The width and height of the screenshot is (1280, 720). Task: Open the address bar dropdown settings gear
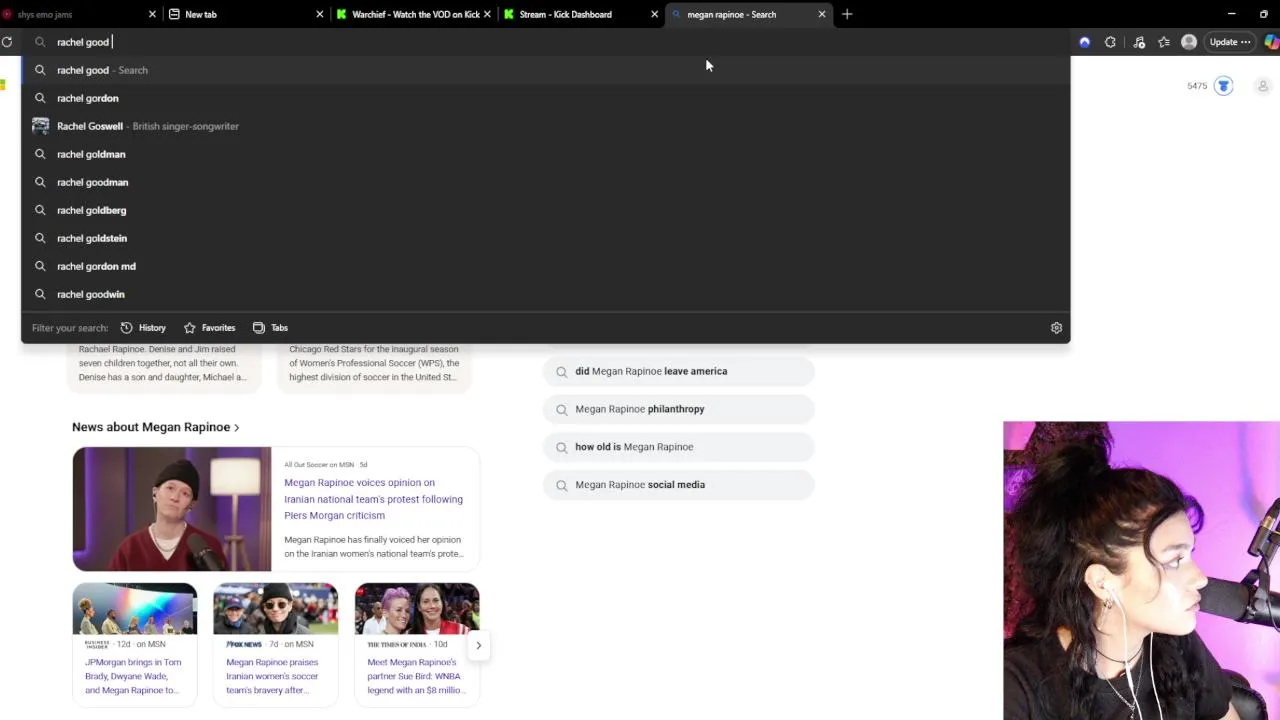pyautogui.click(x=1056, y=328)
